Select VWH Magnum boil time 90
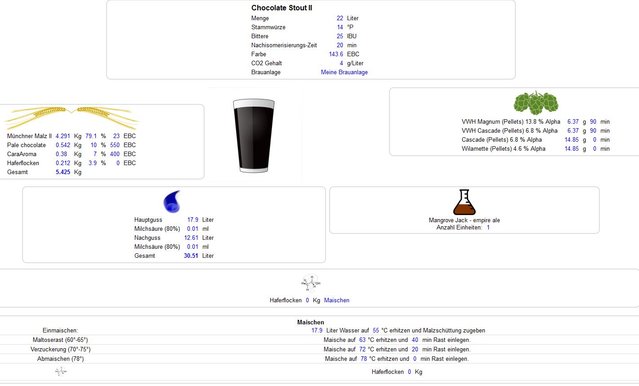Image resolution: width=639 pixels, height=386 pixels. pyautogui.click(x=593, y=121)
